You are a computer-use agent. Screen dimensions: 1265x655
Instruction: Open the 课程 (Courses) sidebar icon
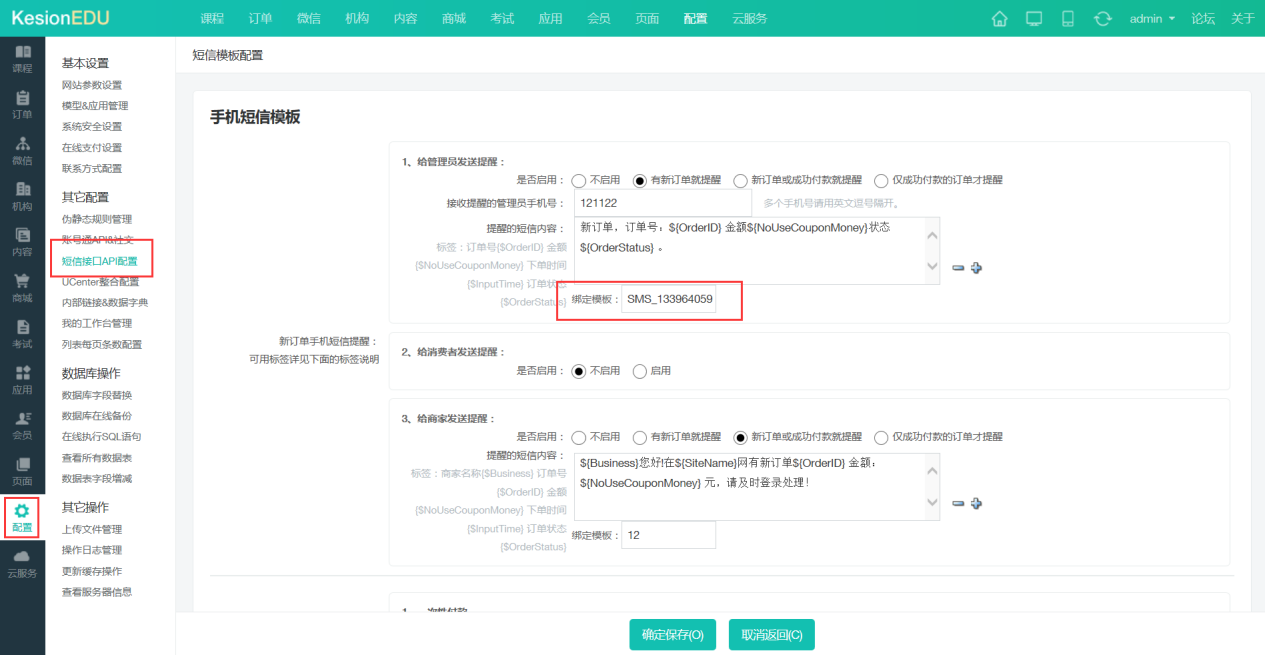pos(22,60)
